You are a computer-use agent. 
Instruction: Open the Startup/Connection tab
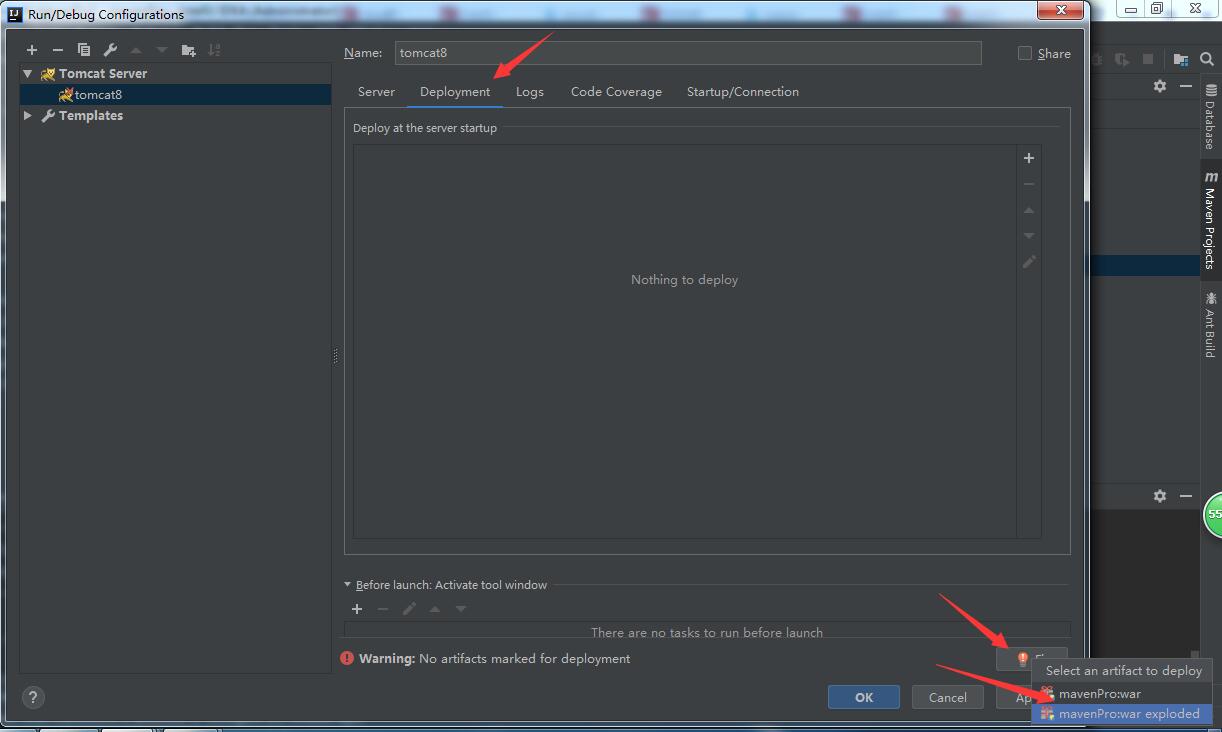point(743,92)
